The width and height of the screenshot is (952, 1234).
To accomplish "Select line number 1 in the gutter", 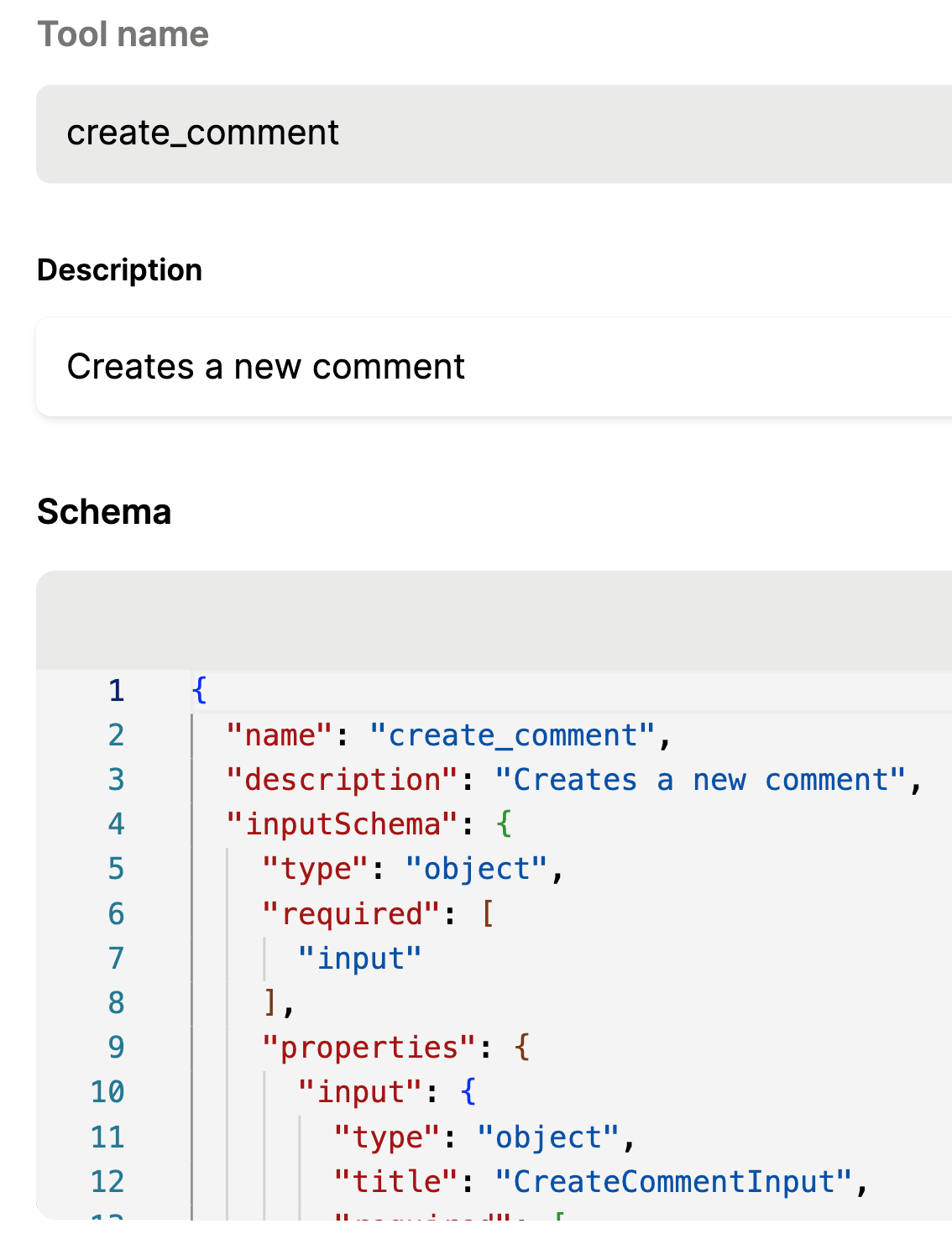I will 116,691.
